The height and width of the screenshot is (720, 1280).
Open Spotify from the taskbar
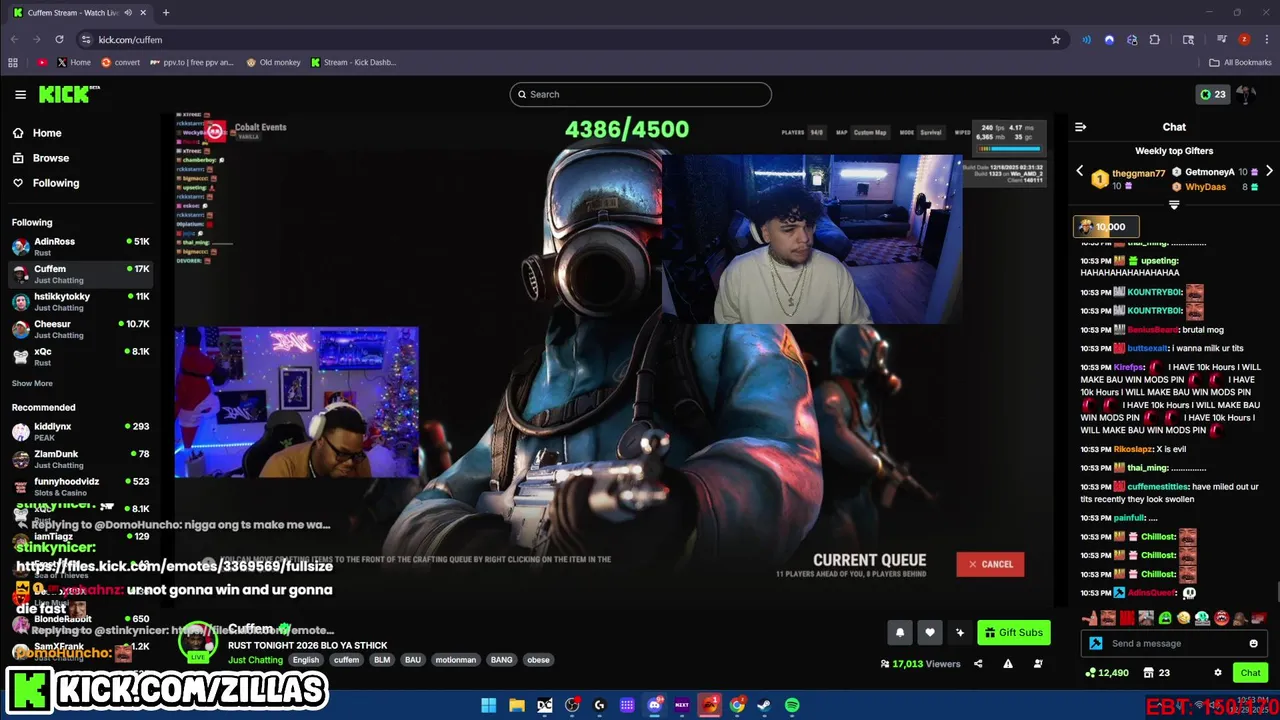792,705
